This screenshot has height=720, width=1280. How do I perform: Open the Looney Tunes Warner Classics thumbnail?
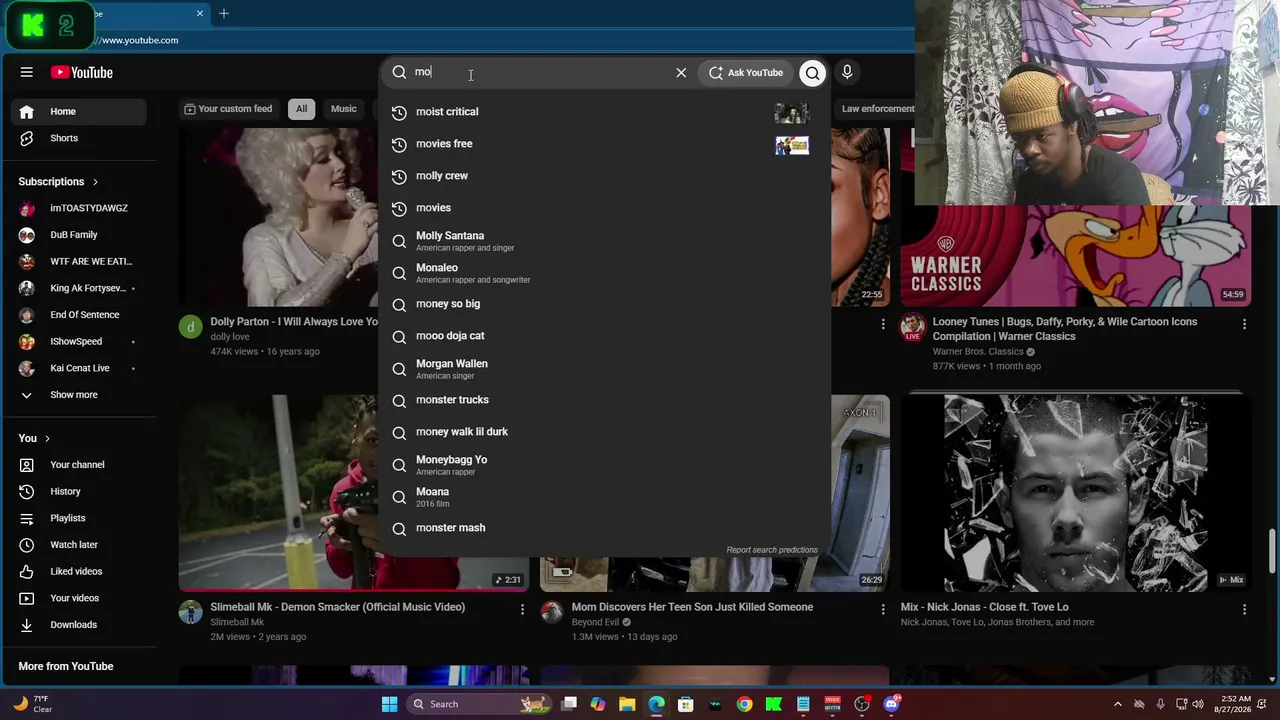pyautogui.click(x=1076, y=256)
